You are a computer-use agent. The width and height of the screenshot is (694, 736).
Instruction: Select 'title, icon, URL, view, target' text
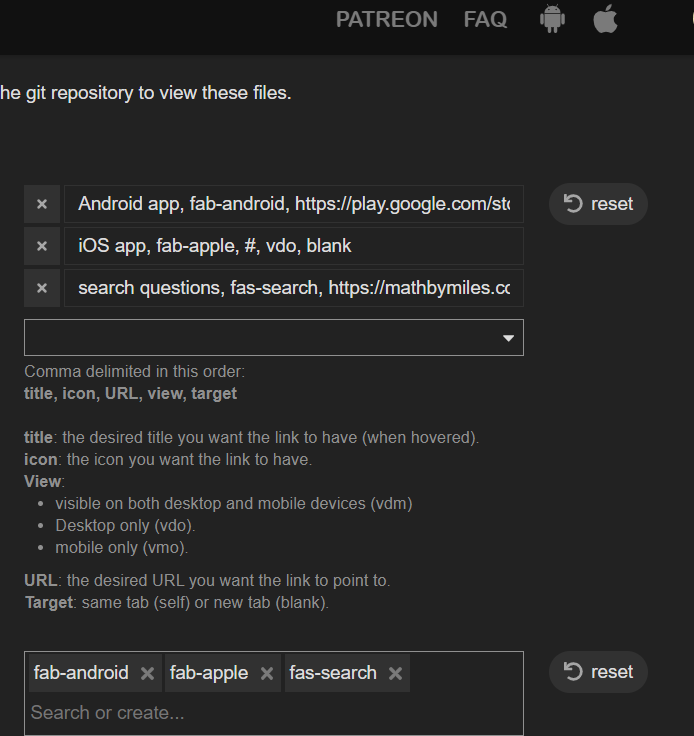[x=130, y=393]
